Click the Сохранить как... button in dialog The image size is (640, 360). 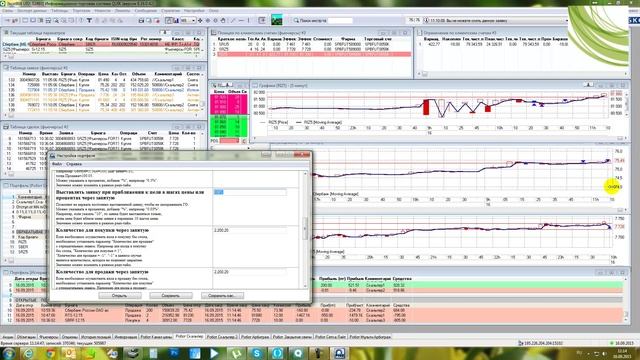tap(222, 296)
